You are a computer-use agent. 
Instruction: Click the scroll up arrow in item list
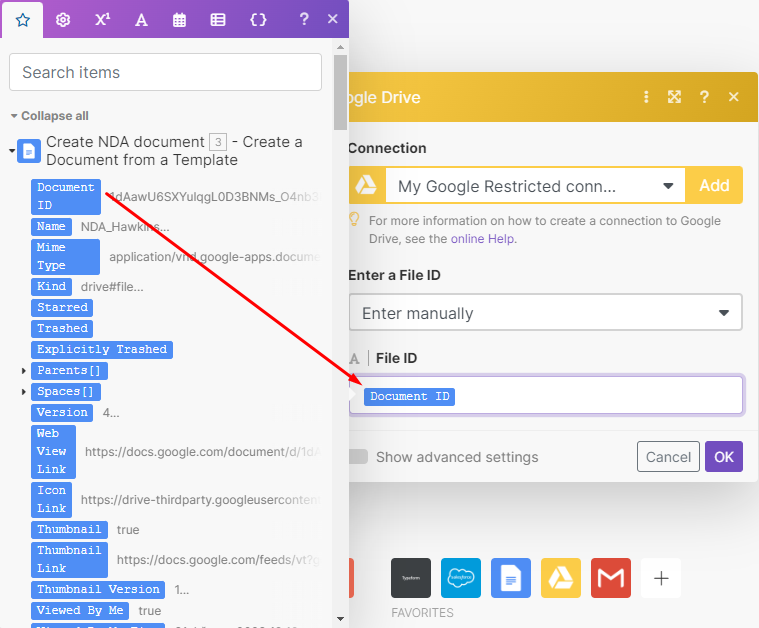point(340,47)
